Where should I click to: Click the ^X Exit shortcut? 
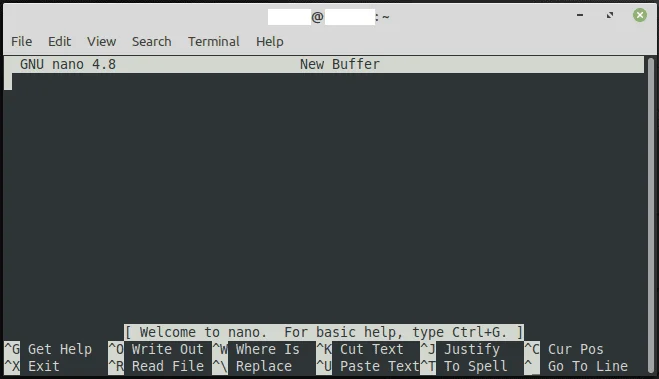tap(32, 366)
